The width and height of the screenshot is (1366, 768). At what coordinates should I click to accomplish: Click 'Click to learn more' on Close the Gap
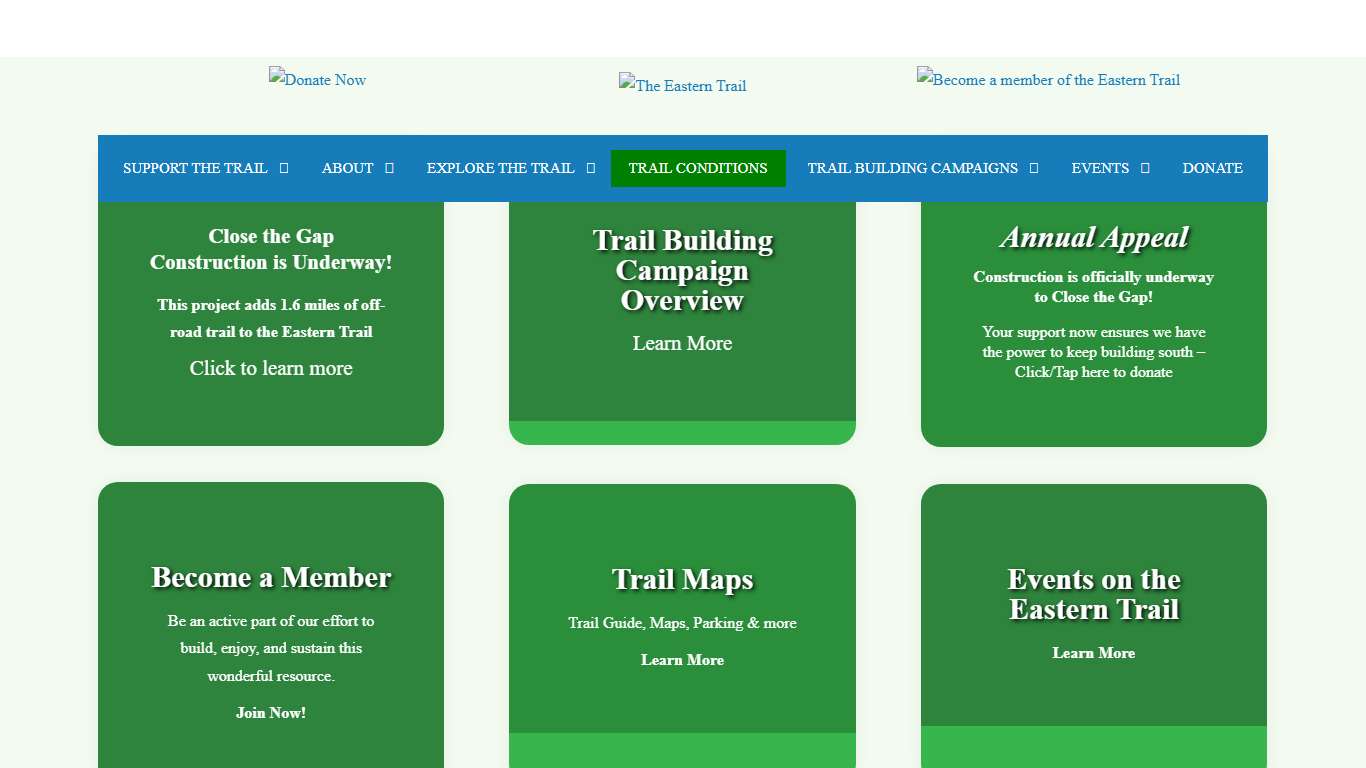pos(270,368)
